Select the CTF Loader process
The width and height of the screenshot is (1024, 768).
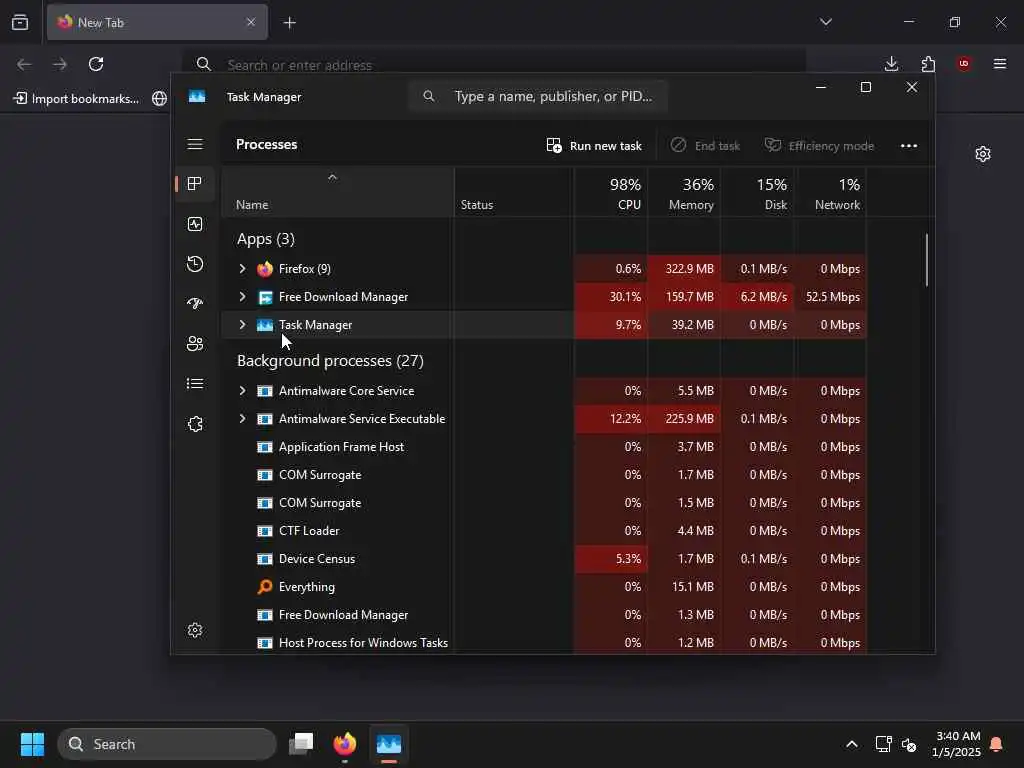543,531
